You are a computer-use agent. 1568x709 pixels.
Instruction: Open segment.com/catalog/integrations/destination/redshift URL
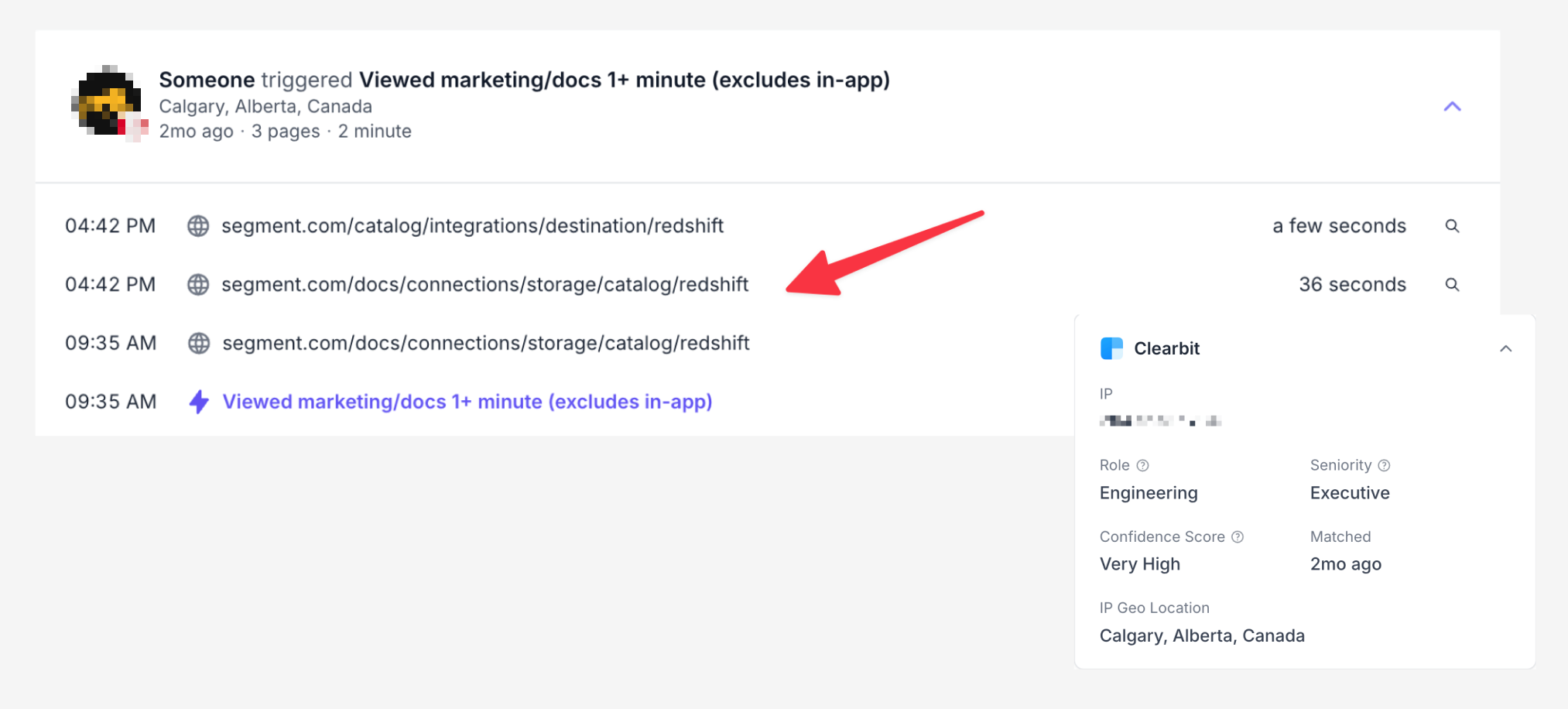[473, 226]
